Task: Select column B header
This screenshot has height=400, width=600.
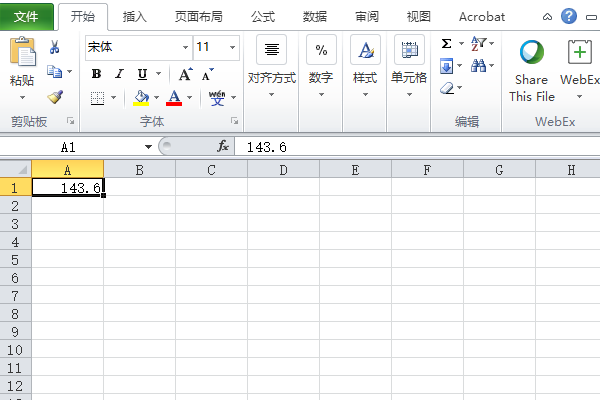Action: point(139,169)
